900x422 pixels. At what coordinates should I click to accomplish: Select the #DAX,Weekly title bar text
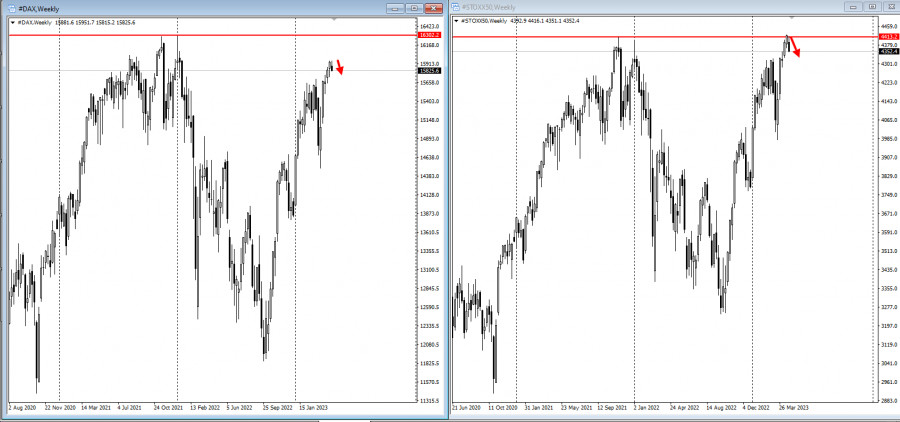click(x=38, y=9)
